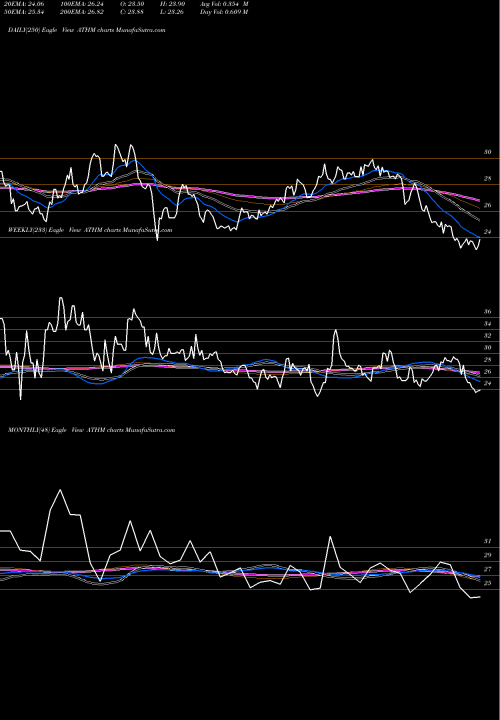Click the 36 axis label on weekly chart

487,312
